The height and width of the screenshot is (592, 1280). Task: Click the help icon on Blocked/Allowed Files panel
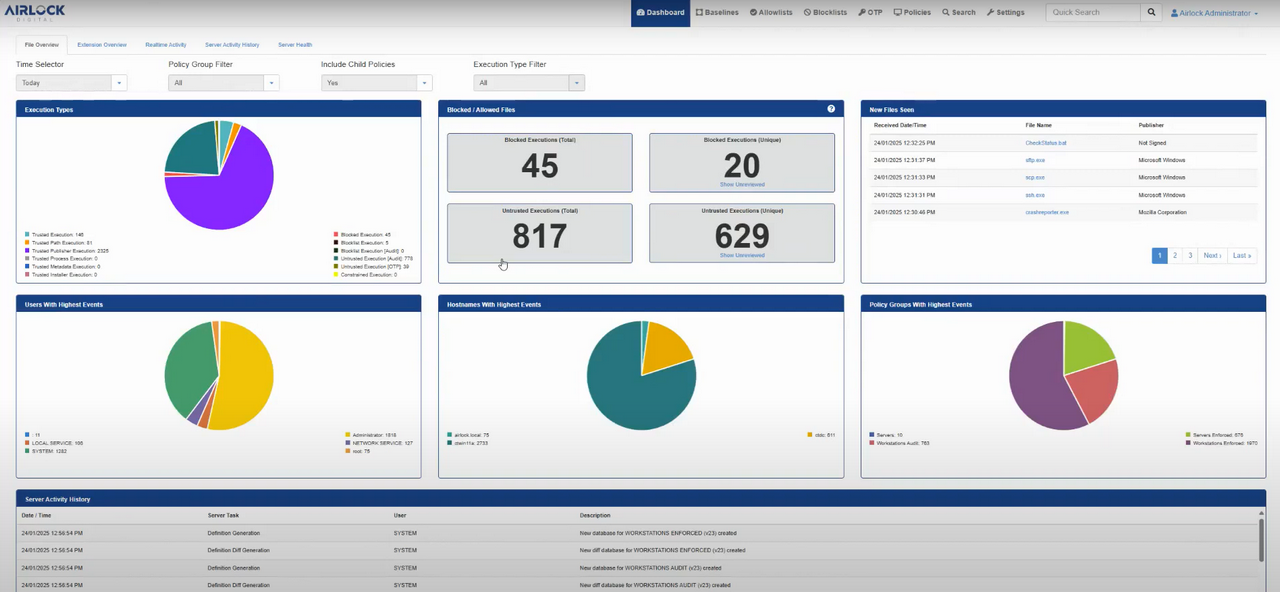(831, 108)
